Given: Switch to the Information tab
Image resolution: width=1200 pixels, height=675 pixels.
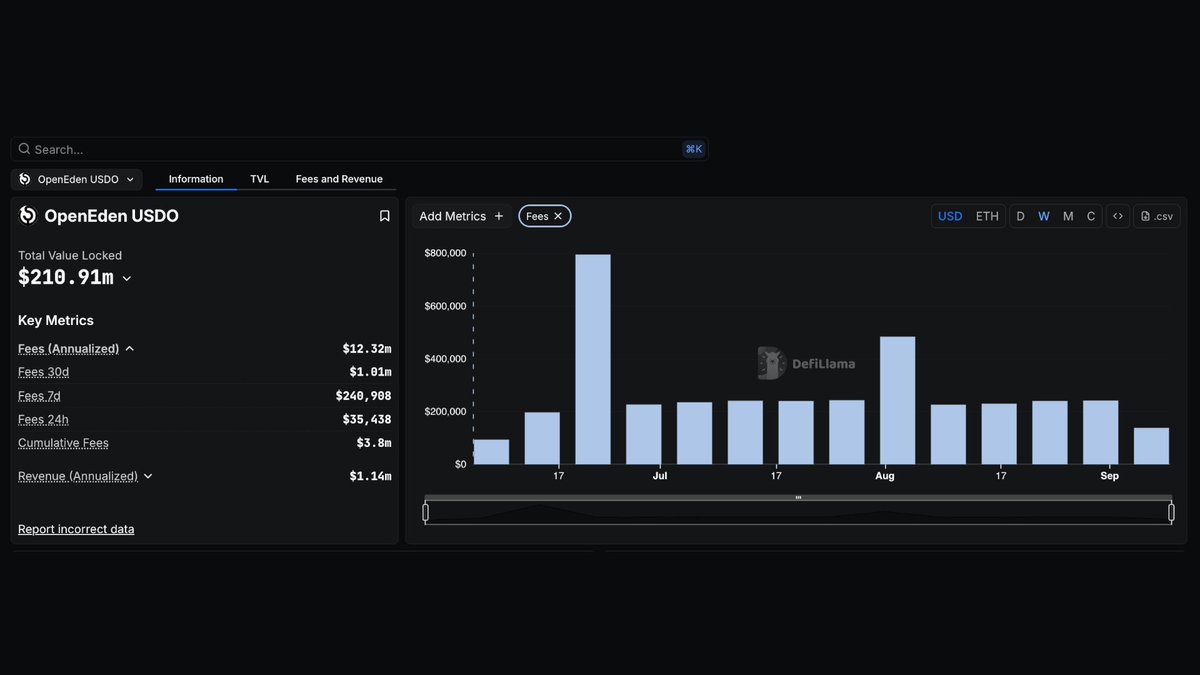Looking at the screenshot, I should point(196,179).
